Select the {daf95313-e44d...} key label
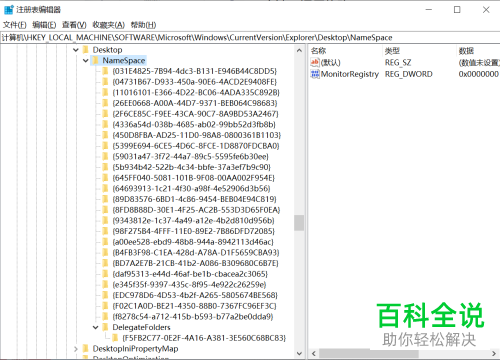The image size is (500, 360). pos(190,274)
